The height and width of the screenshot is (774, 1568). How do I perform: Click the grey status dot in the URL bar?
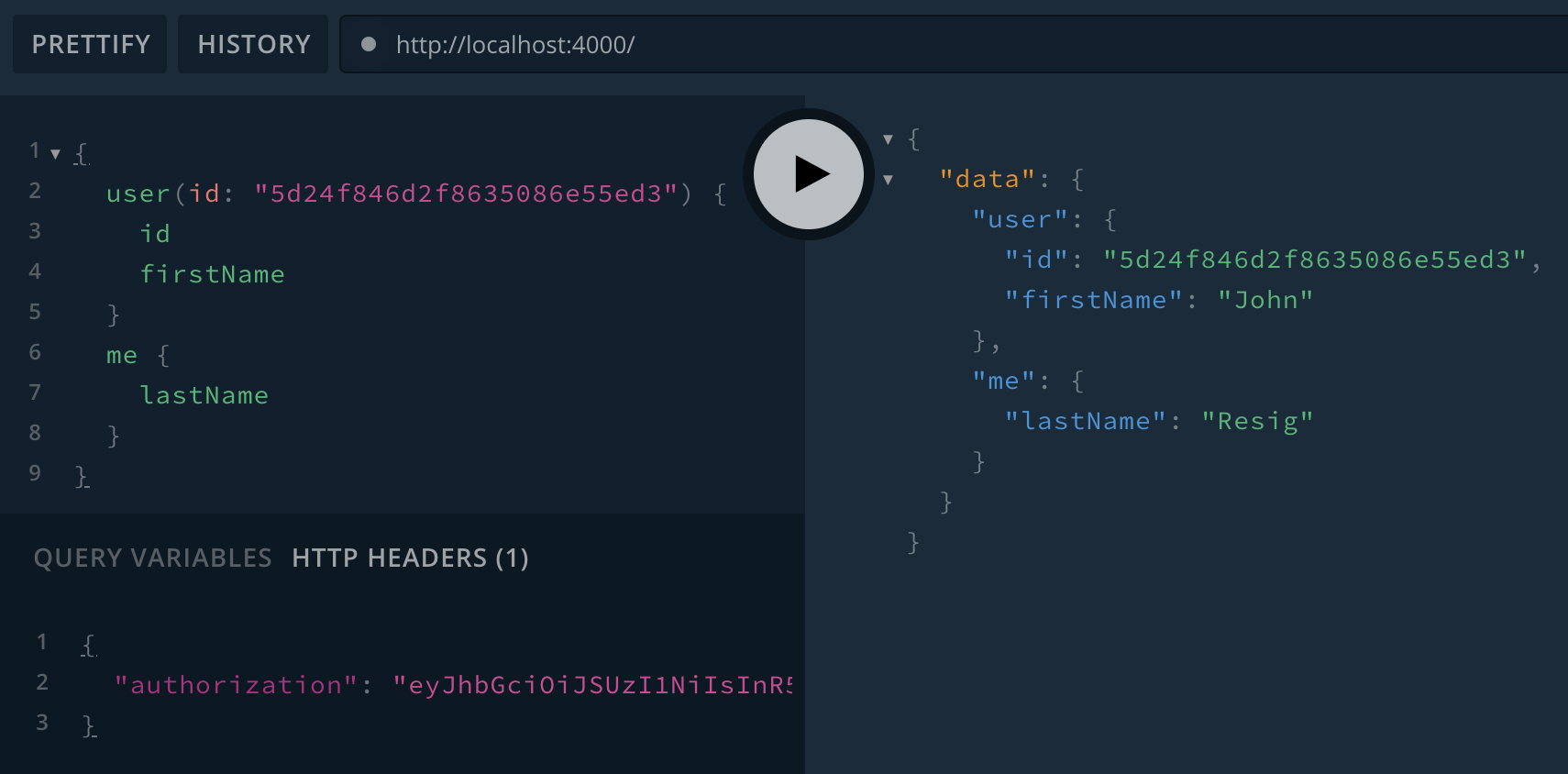pyautogui.click(x=369, y=44)
